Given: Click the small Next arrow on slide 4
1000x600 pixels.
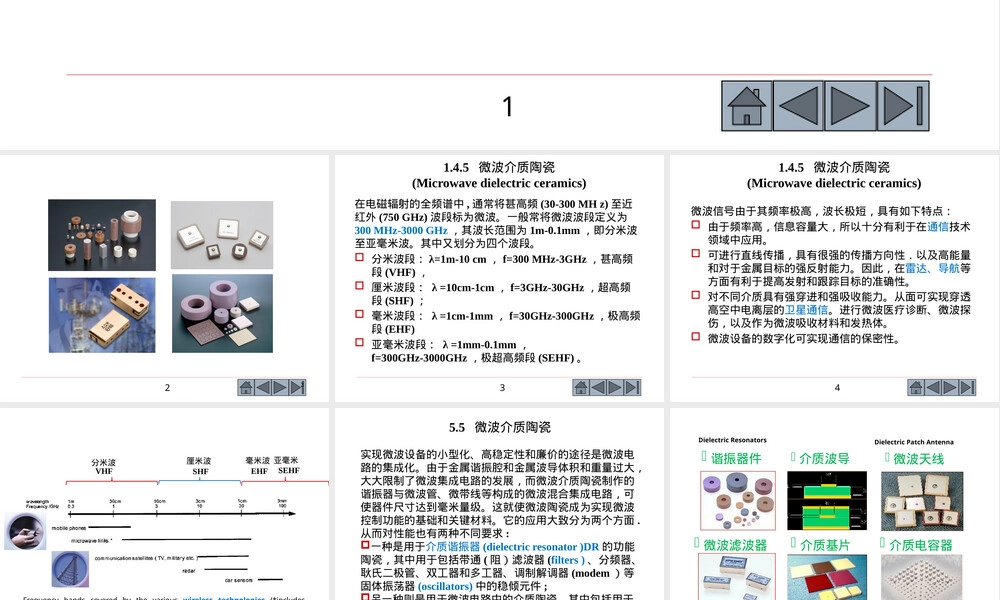Looking at the screenshot, I should (x=950, y=387).
